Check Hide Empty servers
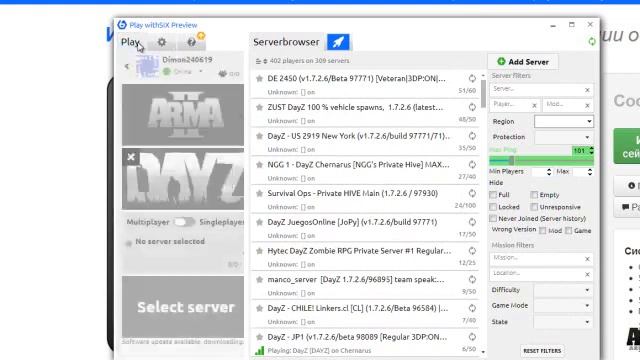Screen dimensions: 640x360 (x=534, y=195)
